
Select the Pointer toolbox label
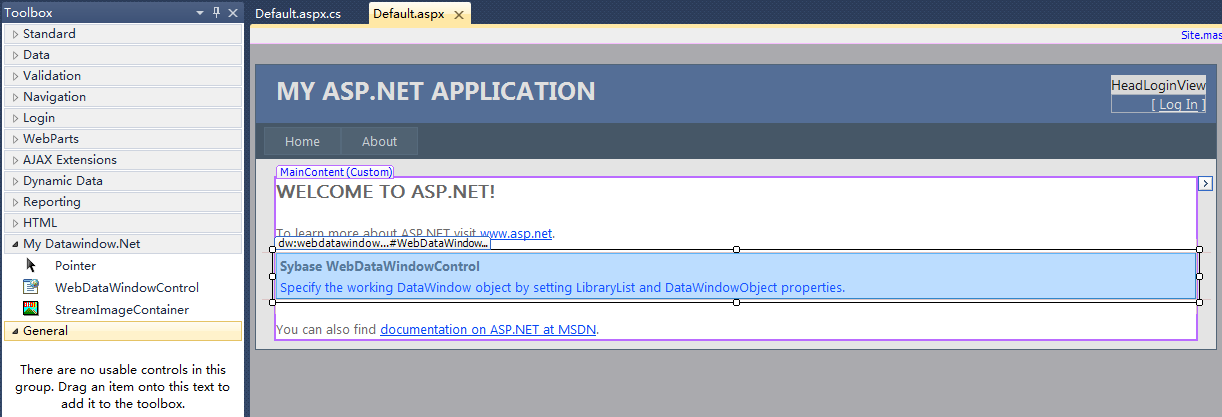pyautogui.click(x=76, y=266)
